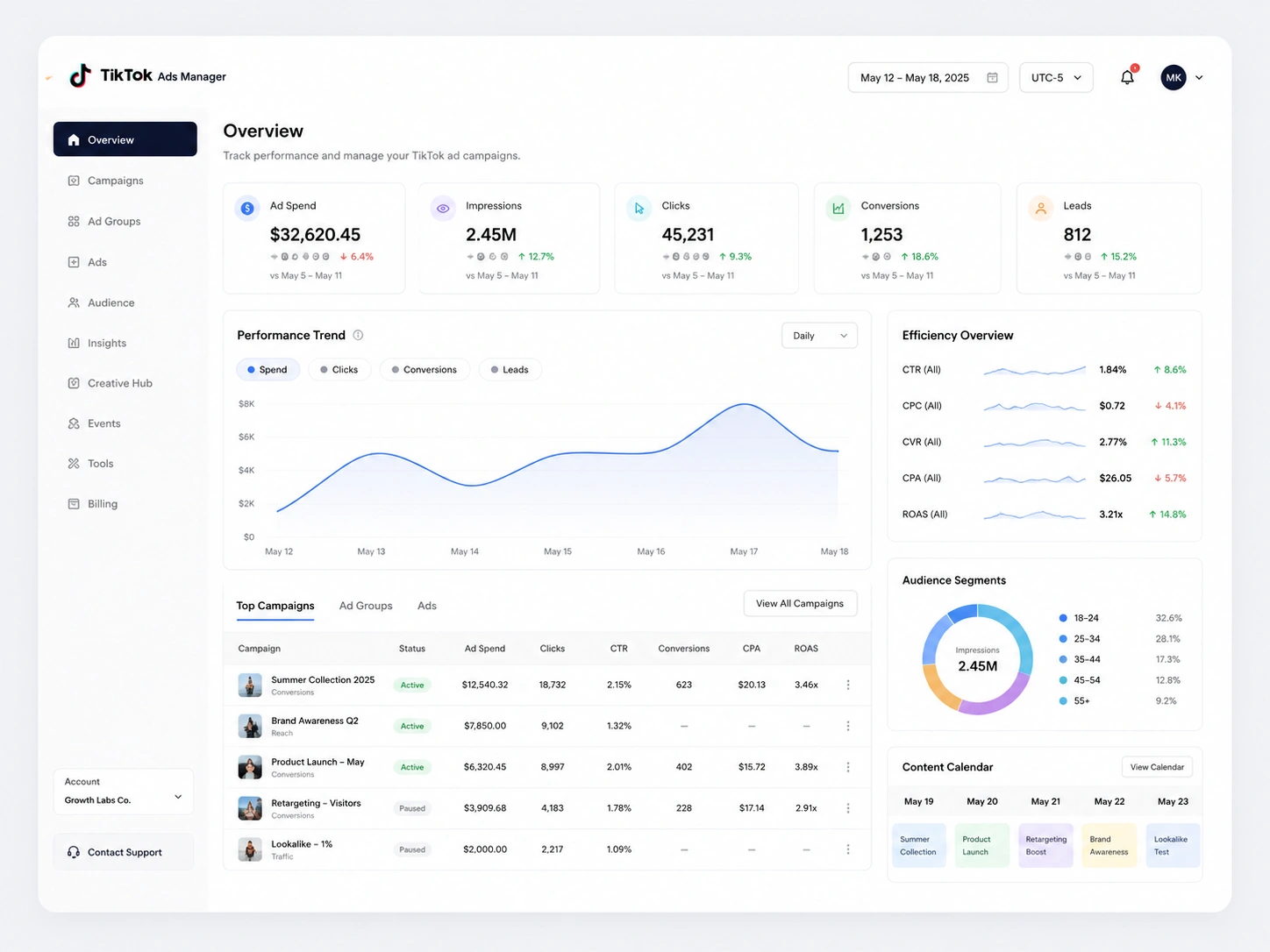Switch to the Ad Groups table tab
This screenshot has height=952, width=1270.
point(366,606)
